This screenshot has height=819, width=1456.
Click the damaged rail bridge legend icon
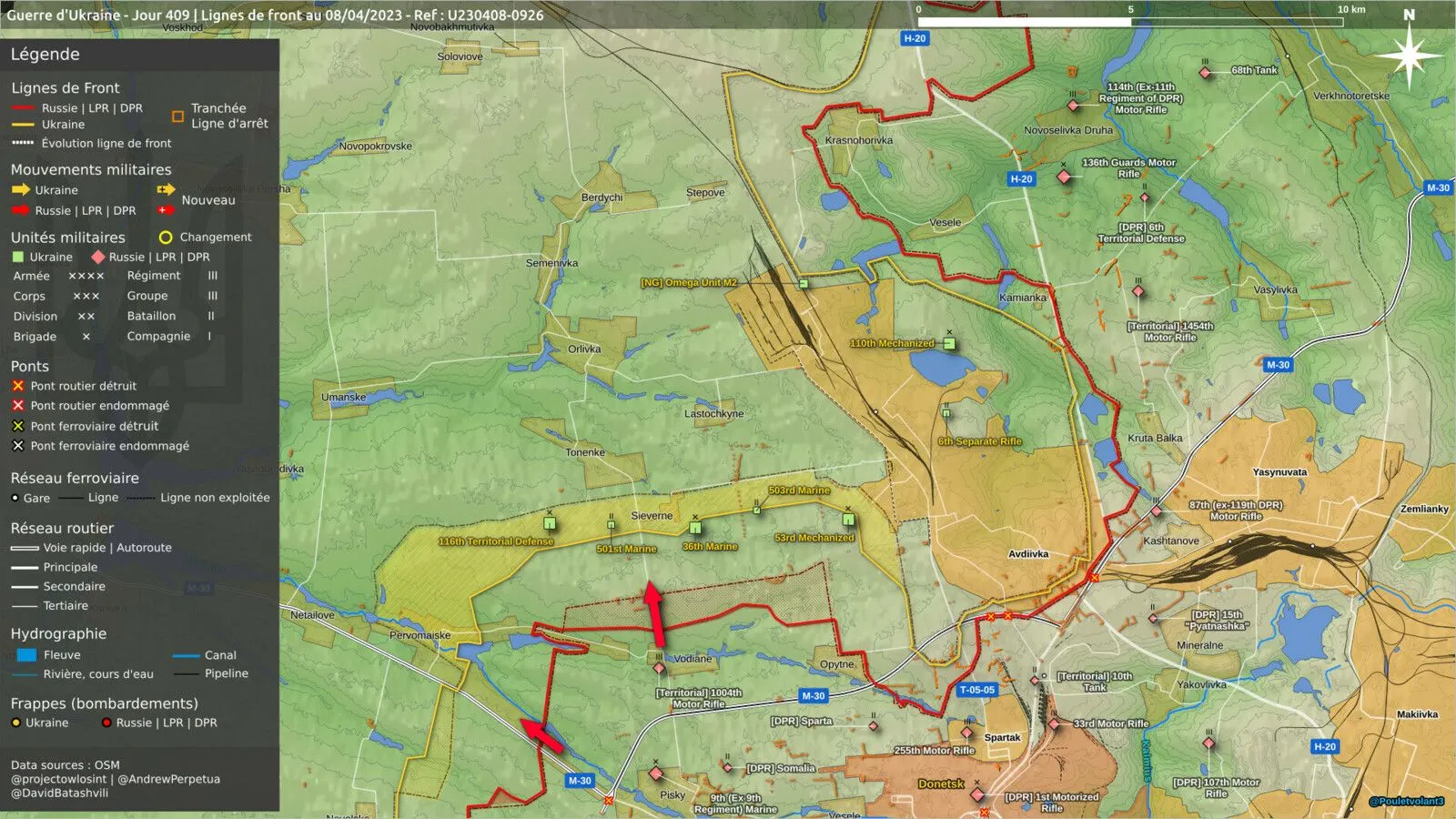[x=17, y=446]
